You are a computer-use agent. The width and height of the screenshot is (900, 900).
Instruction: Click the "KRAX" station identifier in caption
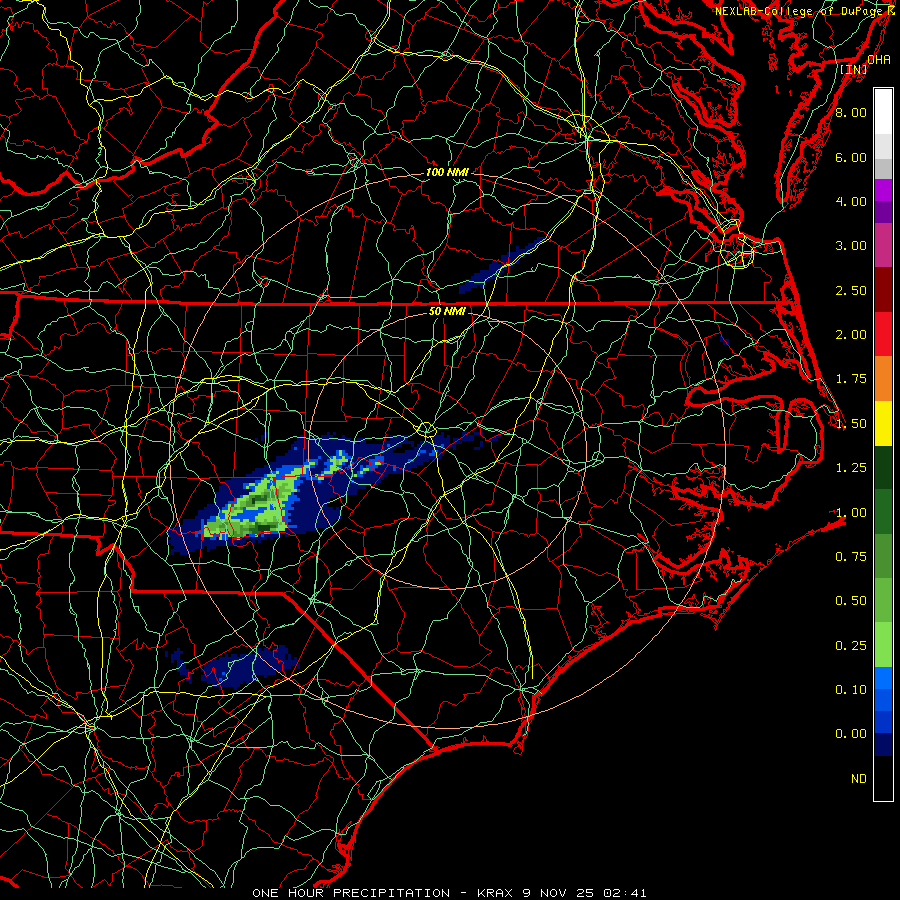[495, 893]
